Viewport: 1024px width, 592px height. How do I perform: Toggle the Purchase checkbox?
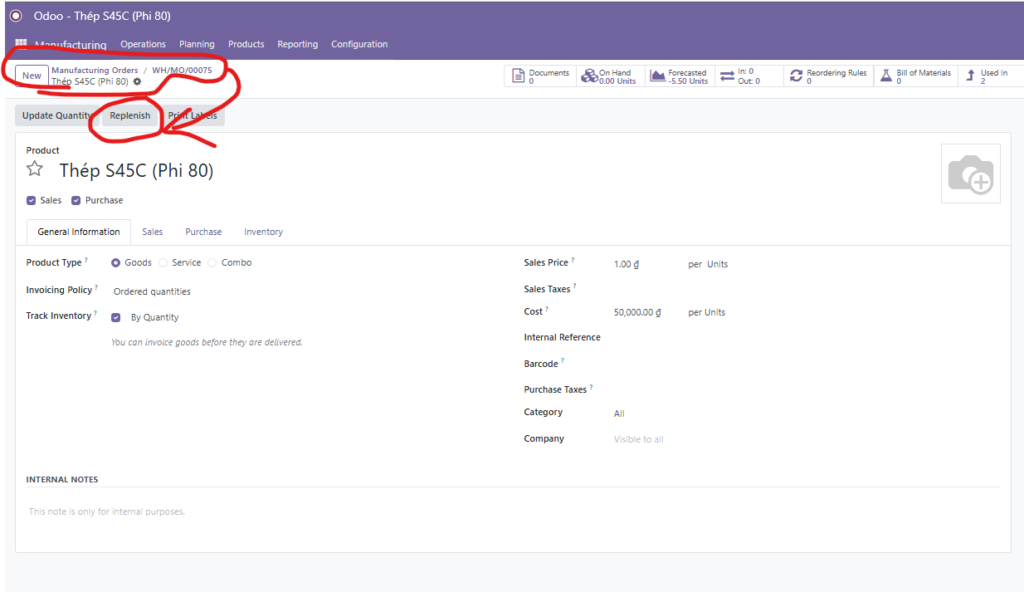click(x=76, y=200)
